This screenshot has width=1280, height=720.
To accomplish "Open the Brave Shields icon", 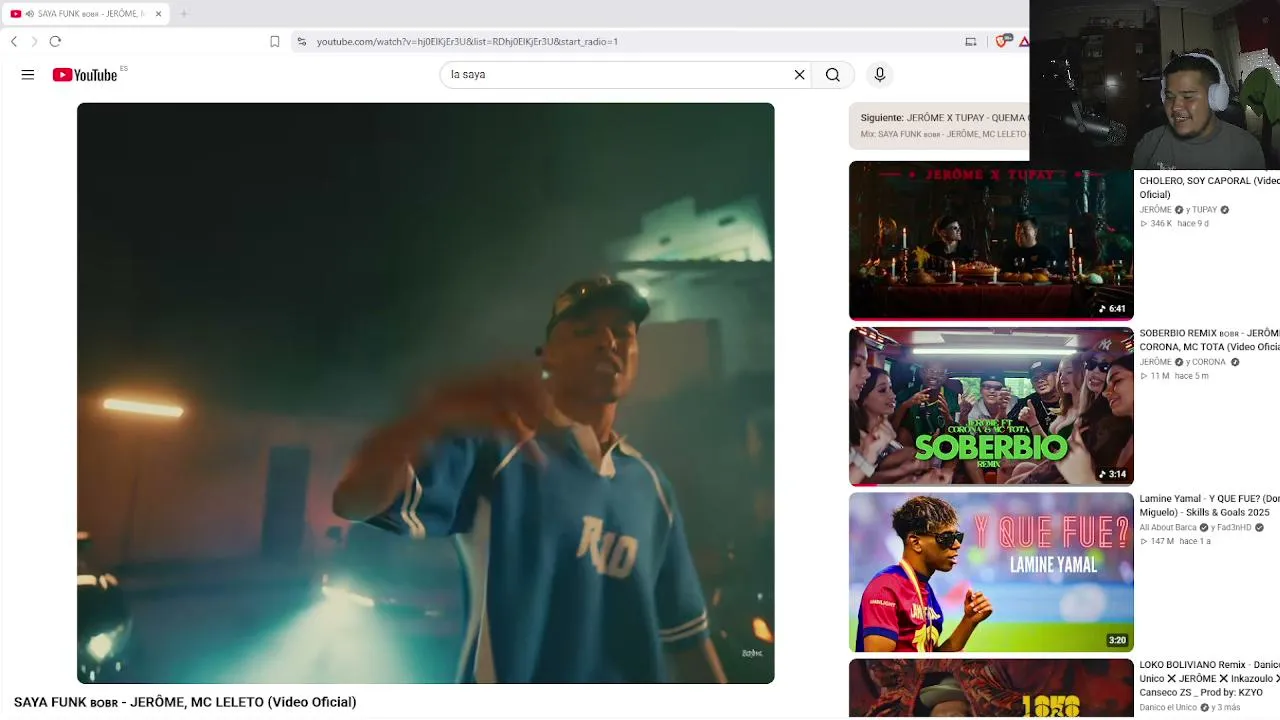I will tap(1003, 41).
